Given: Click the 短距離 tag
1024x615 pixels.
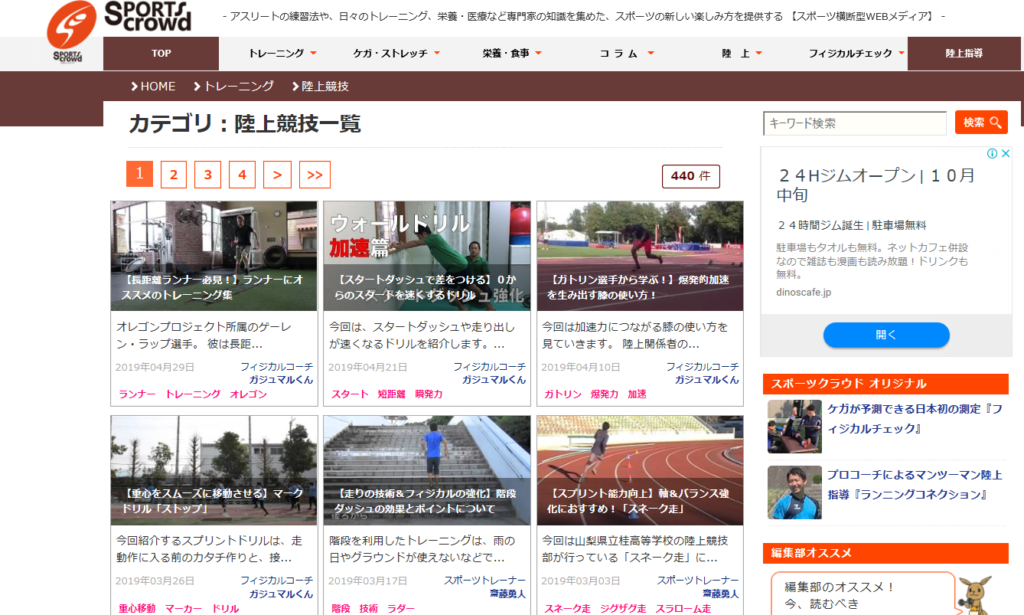Looking at the screenshot, I should (391, 394).
